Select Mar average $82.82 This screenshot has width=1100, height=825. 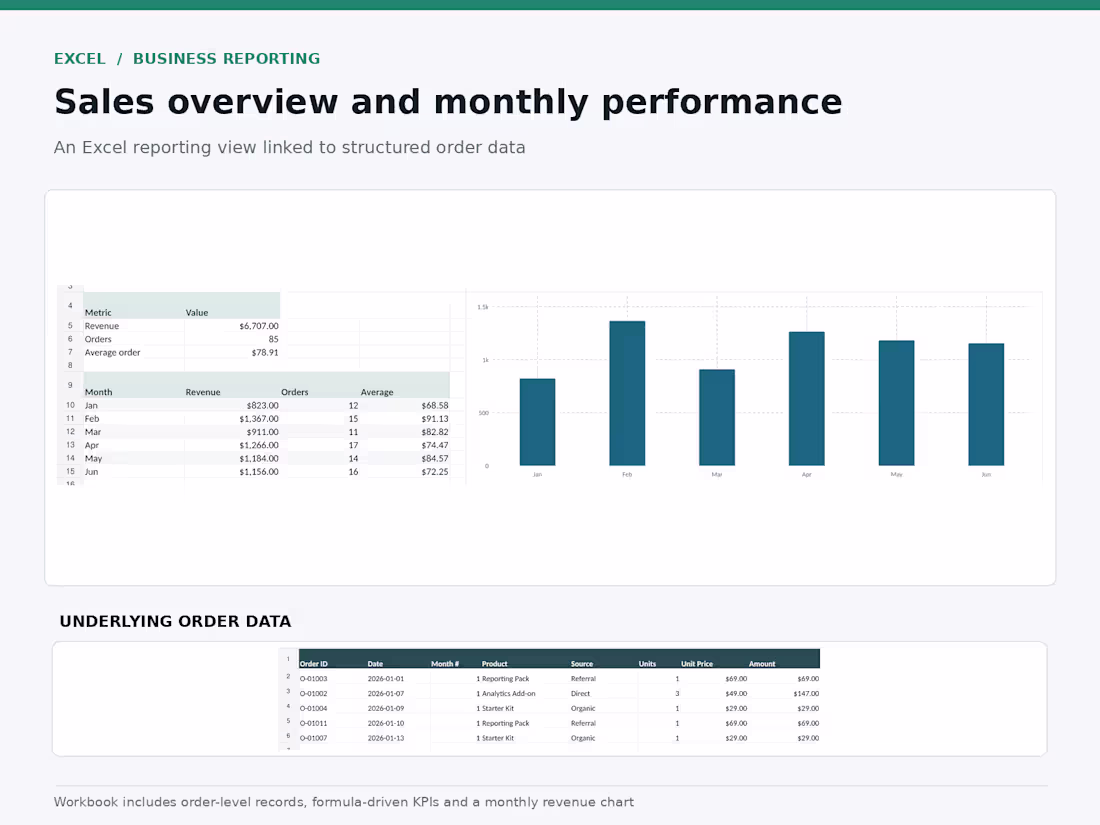(x=405, y=432)
